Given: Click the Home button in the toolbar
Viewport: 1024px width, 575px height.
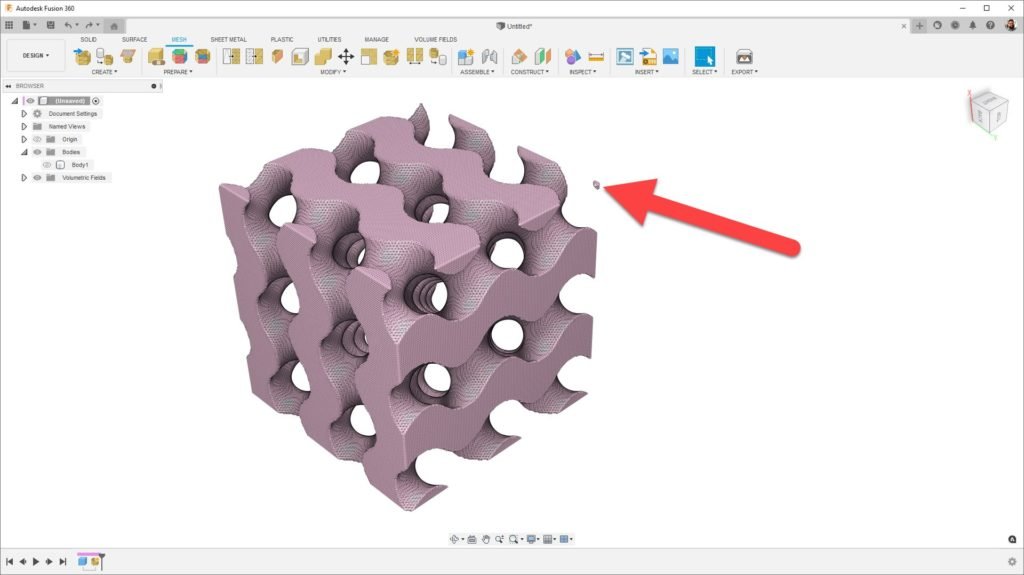Looking at the screenshot, I should (114, 26).
